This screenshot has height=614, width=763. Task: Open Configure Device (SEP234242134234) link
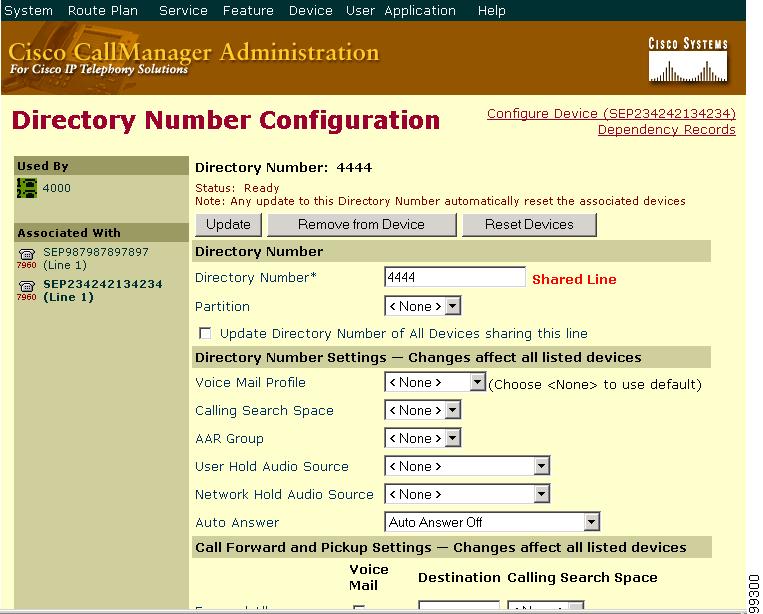tap(611, 113)
